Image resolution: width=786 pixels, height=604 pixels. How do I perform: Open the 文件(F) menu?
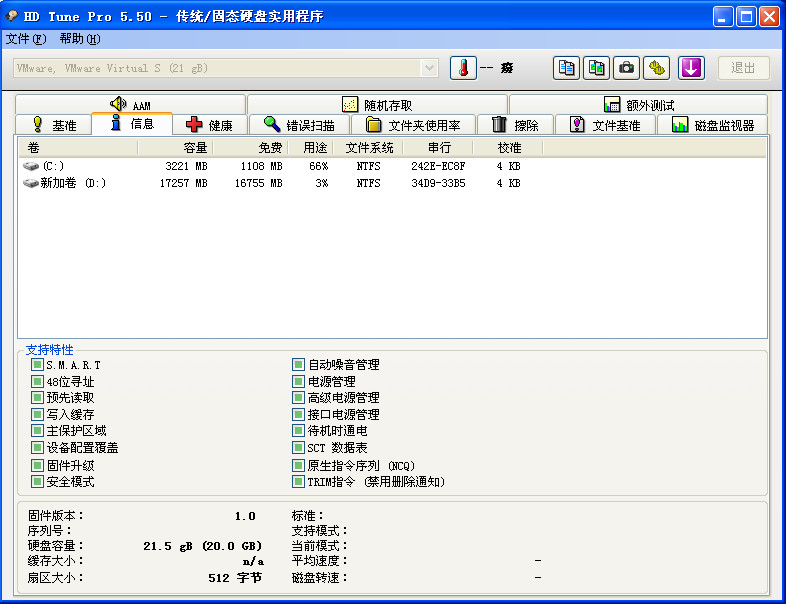(26, 39)
